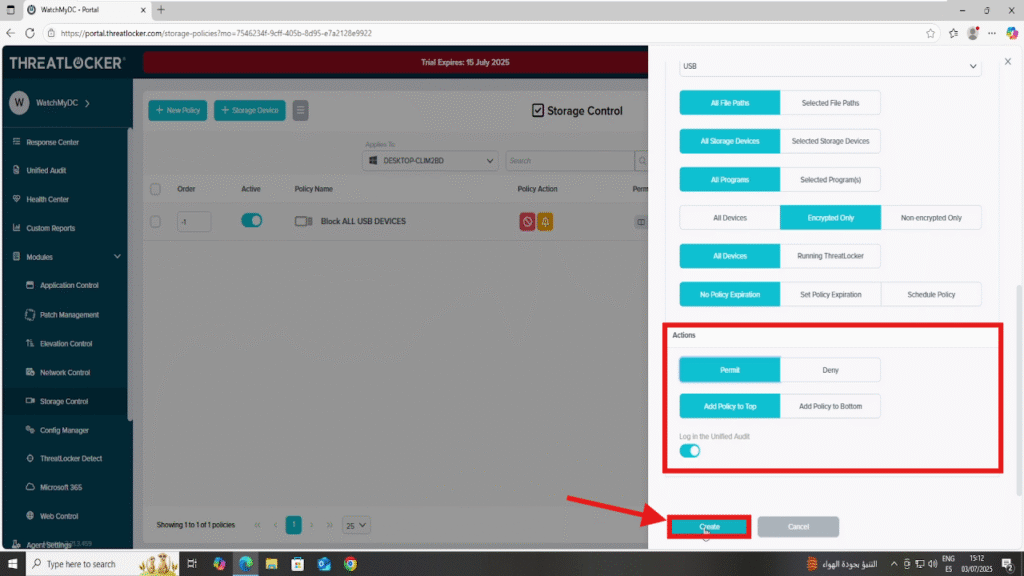Screen dimensions: 1024x576
Task: Select Non-encrypted Only option
Action: [x=931, y=217]
